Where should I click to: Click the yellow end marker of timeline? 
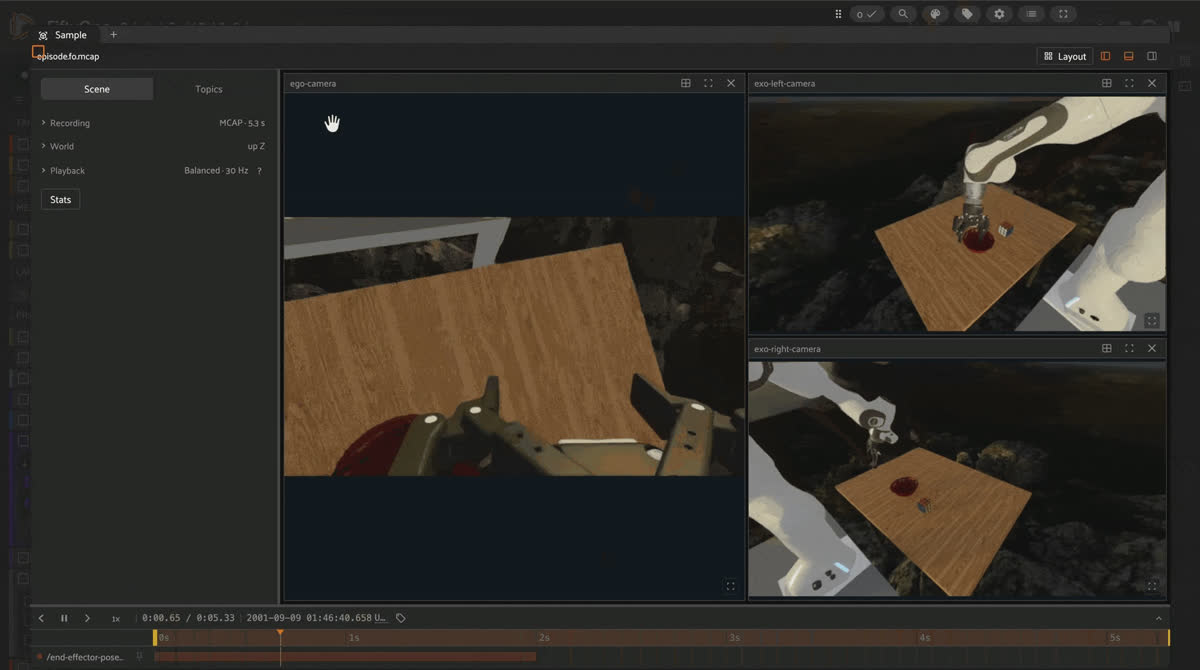[x=1168, y=637]
